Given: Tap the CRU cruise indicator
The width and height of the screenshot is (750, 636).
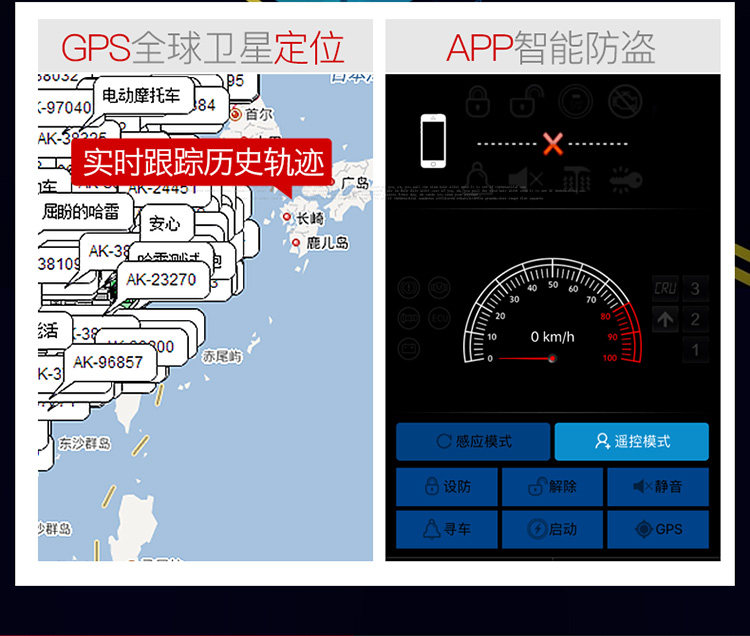Looking at the screenshot, I should pos(665,288).
